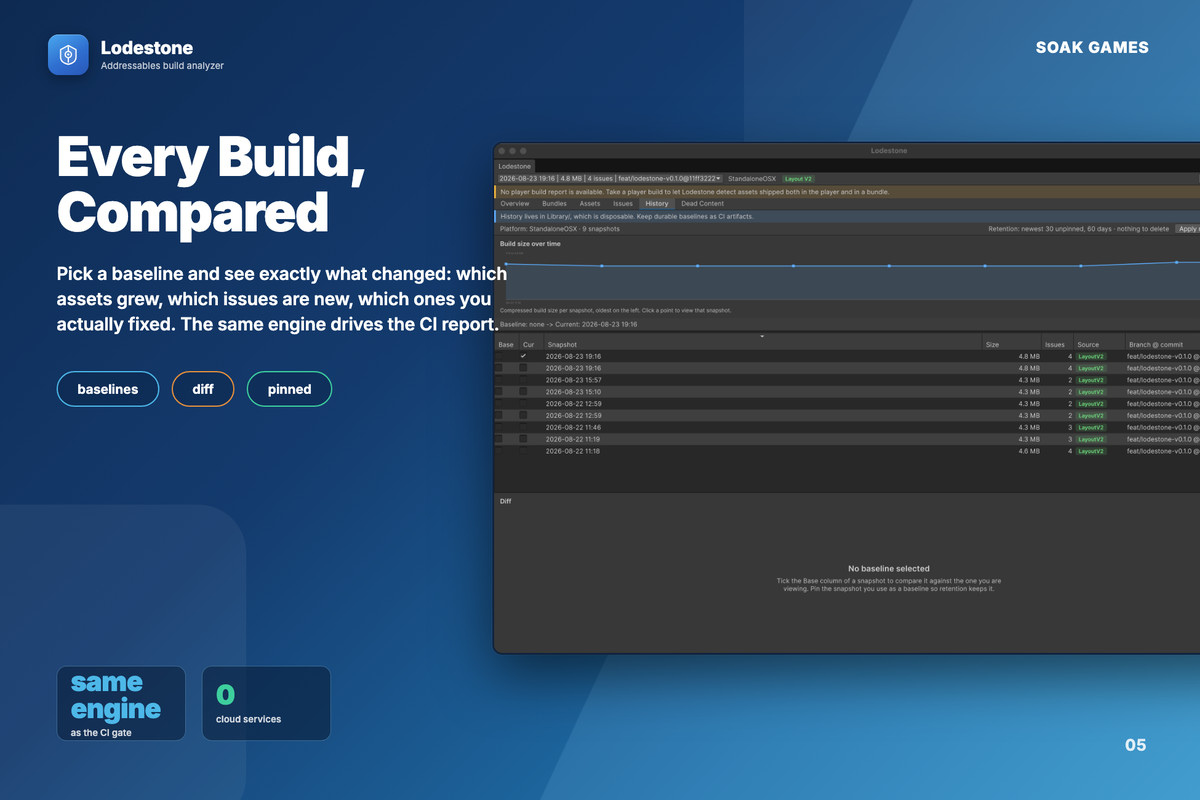Click LayoutV2 badge in the 11:18 row
The image size is (1200, 800).
(1091, 451)
